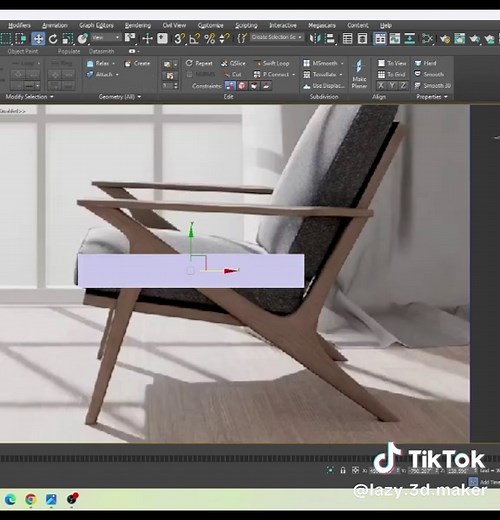Open the Layer Explorer icon
500x520 pixels.
[x=362, y=39]
